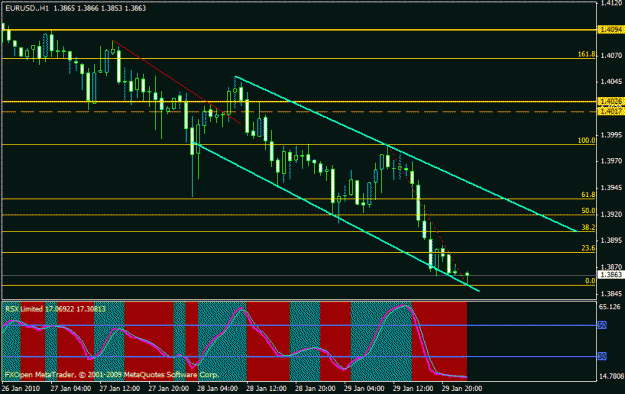Click the 61.8 Fibonacci level label
This screenshot has height=394, width=625.
tap(588, 195)
